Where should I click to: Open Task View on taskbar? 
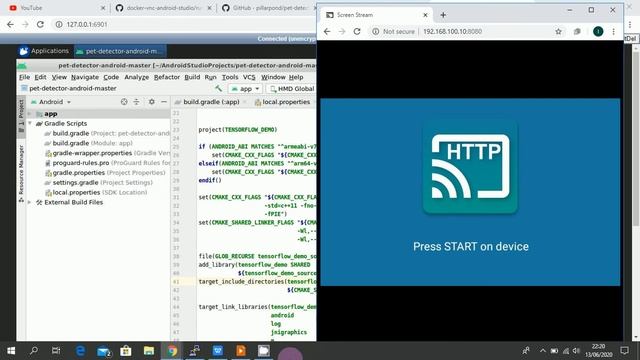(x=56, y=351)
